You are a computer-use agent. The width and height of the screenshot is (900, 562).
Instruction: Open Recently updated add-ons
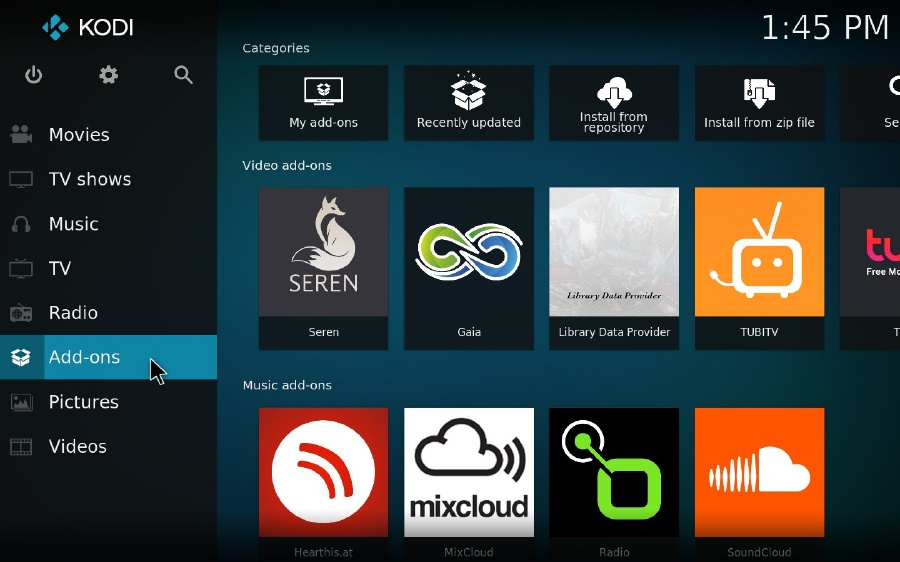coord(469,103)
